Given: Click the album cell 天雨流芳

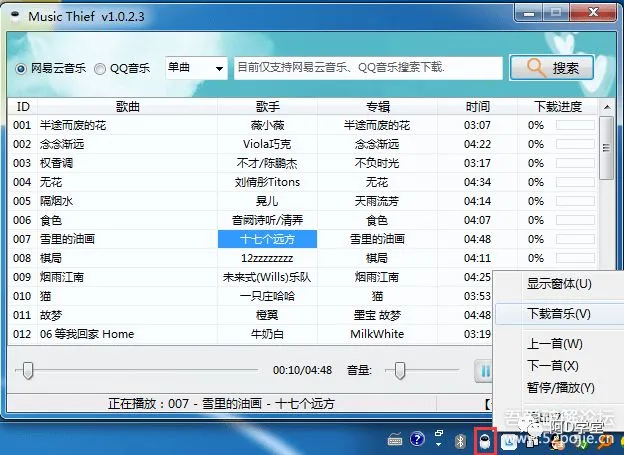Looking at the screenshot, I should click(x=377, y=201).
